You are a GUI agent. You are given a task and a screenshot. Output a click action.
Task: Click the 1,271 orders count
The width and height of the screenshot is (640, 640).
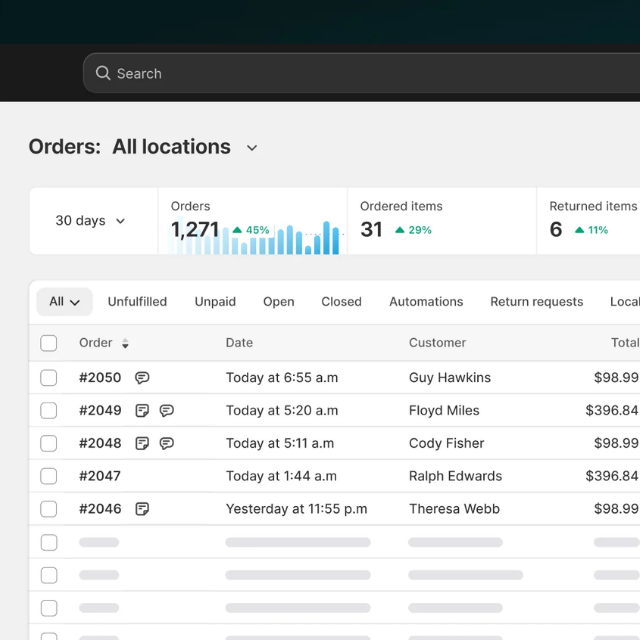coord(195,229)
